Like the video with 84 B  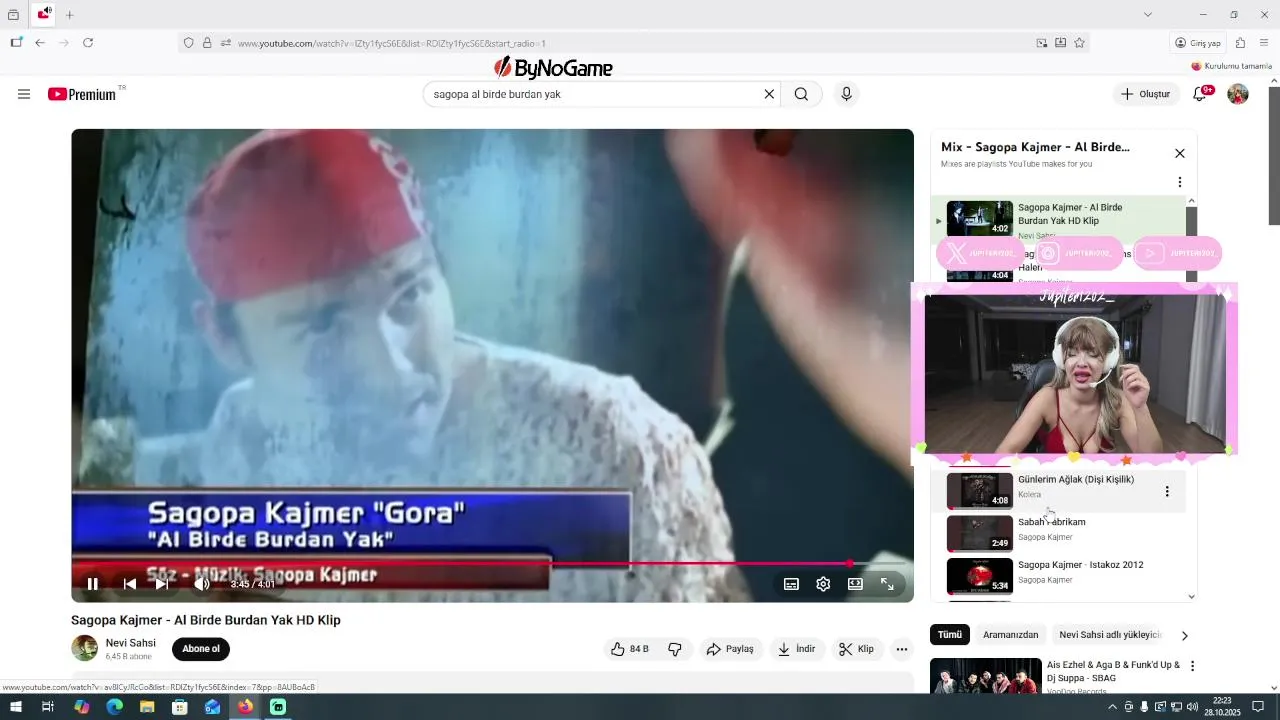click(x=631, y=649)
